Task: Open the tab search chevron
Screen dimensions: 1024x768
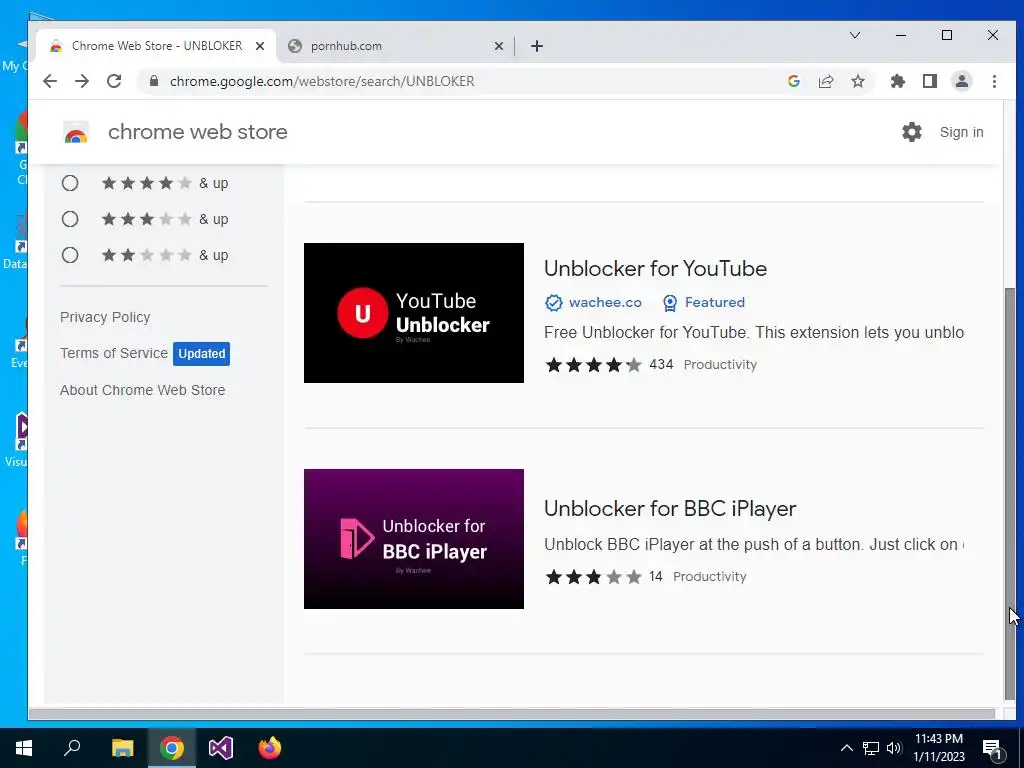Action: click(855, 35)
